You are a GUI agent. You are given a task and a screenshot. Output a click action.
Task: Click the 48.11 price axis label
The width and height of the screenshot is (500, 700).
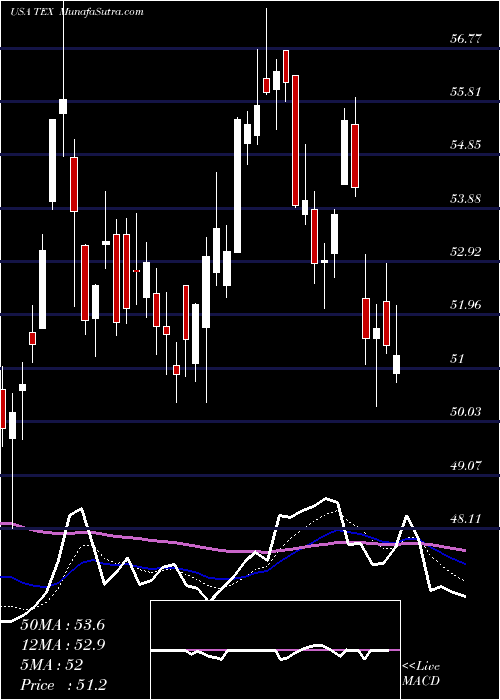pyautogui.click(x=466, y=519)
